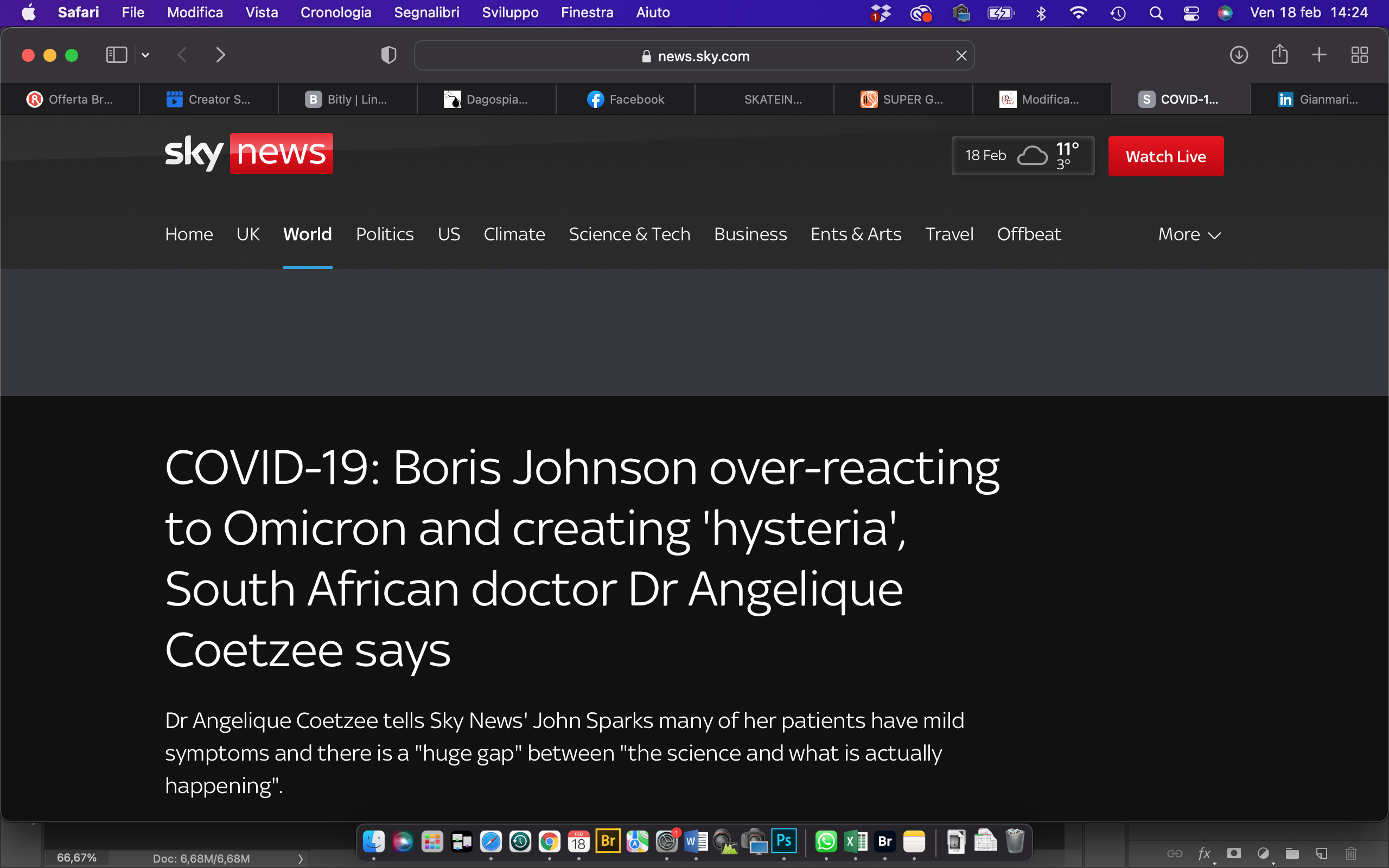Go forward to the next page
Screen dimensions: 1389x868
point(220,55)
